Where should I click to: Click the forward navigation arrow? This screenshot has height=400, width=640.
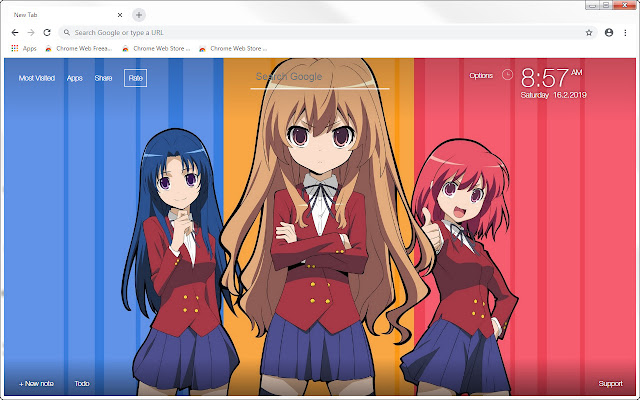pyautogui.click(x=31, y=32)
